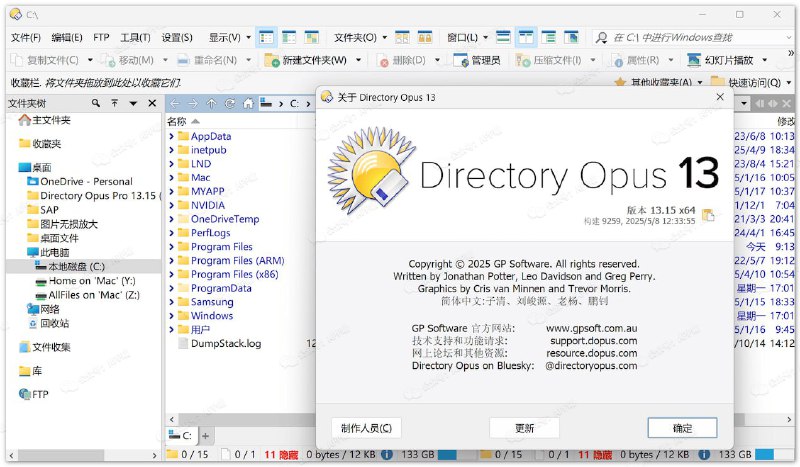
Task: Click the Up arrow navigation icon
Action: (211, 103)
